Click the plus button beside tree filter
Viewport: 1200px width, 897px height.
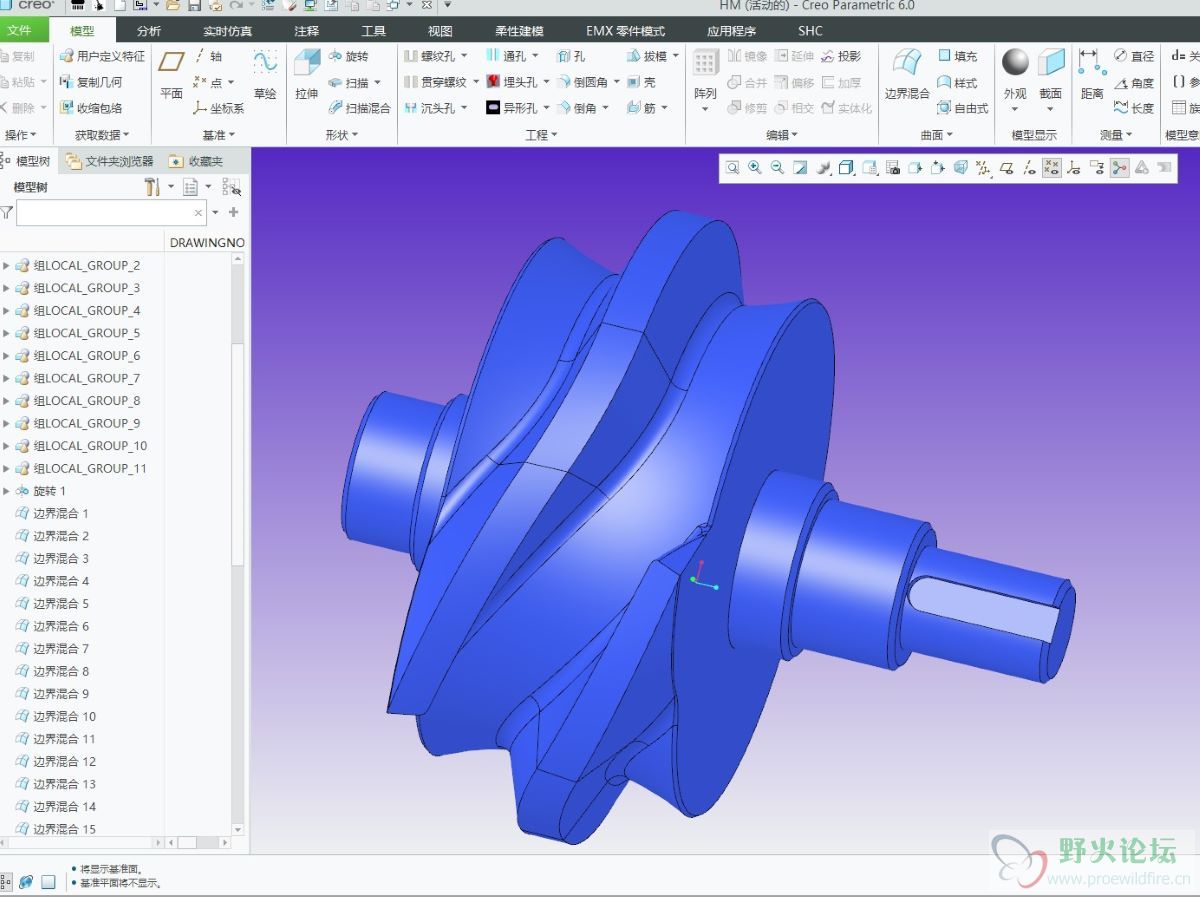(x=234, y=212)
